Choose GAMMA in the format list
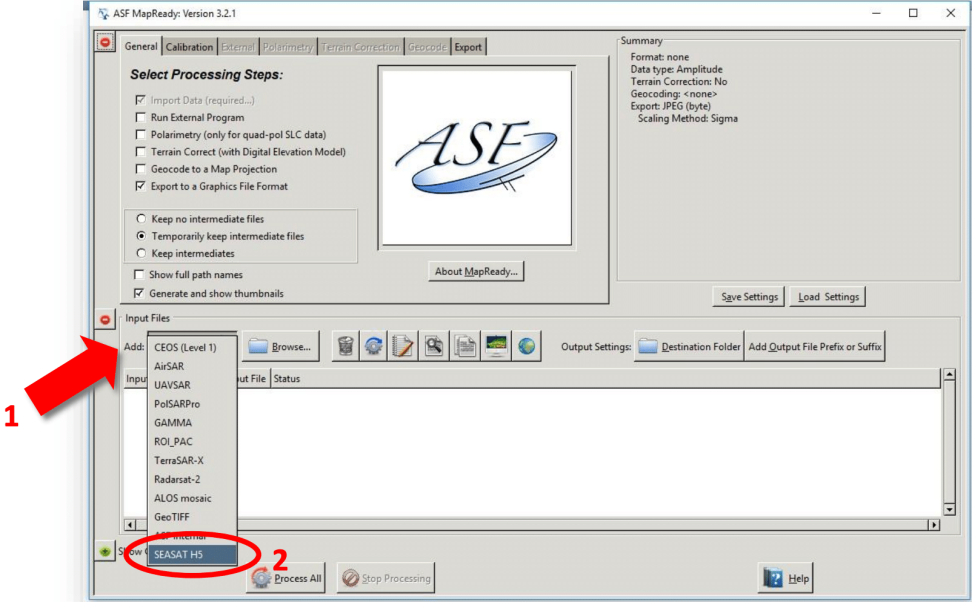The height and width of the screenshot is (602, 972). coord(192,423)
